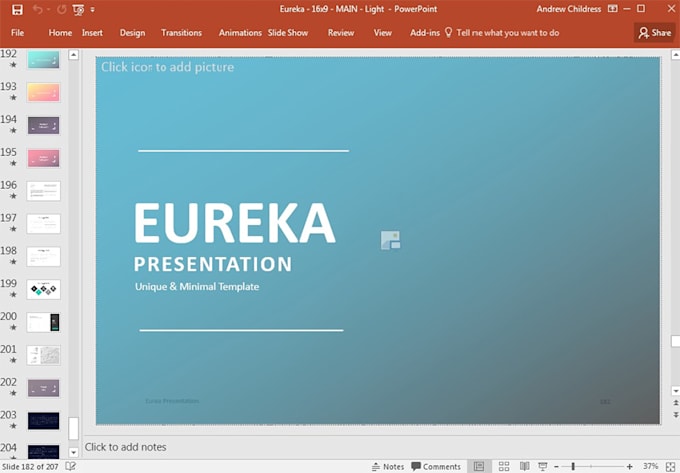Click zoom out minus button
Screen dimensions: 680x473
(556, 467)
